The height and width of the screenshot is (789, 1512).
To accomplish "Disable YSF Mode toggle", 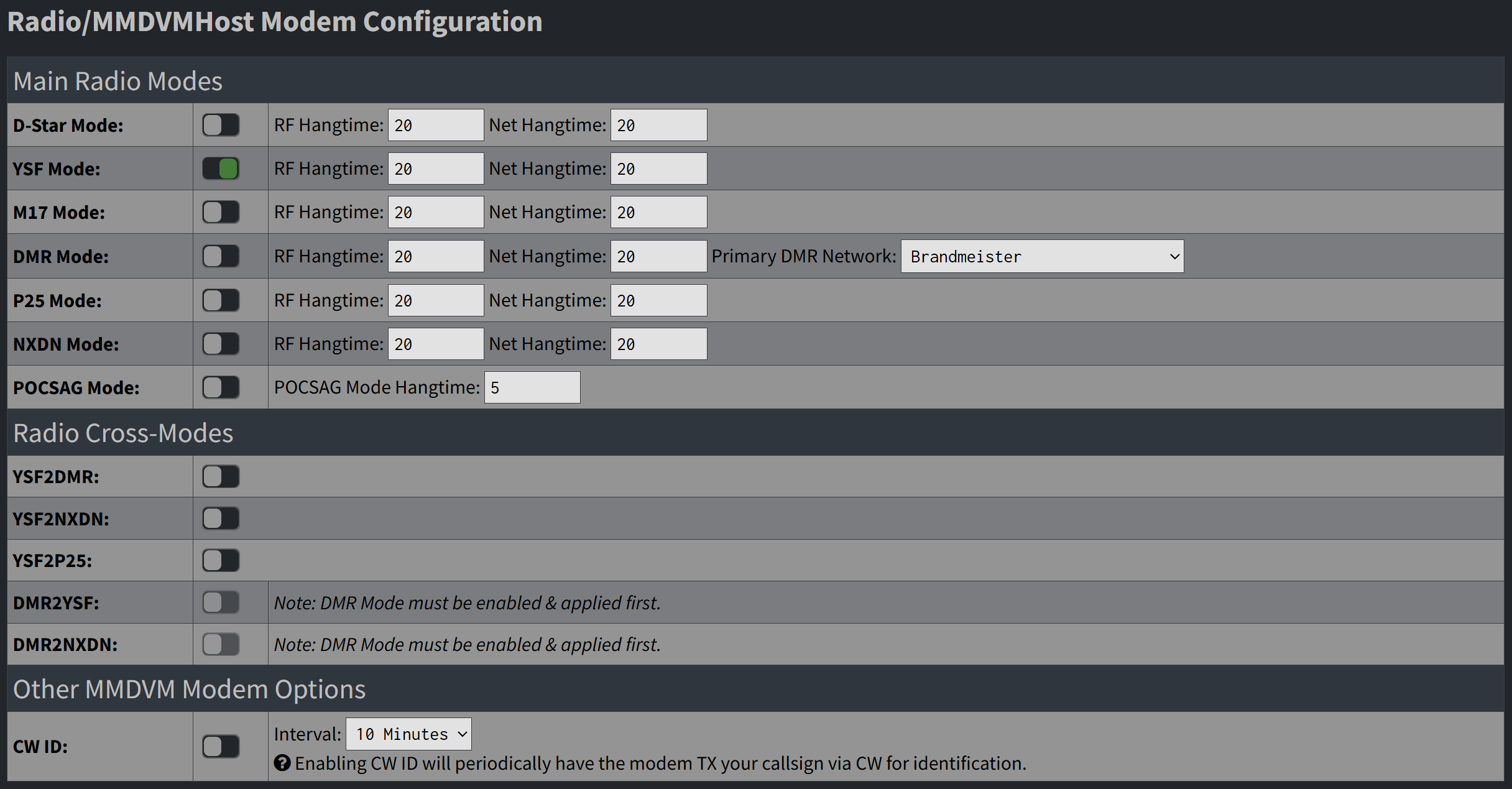I will [x=221, y=168].
